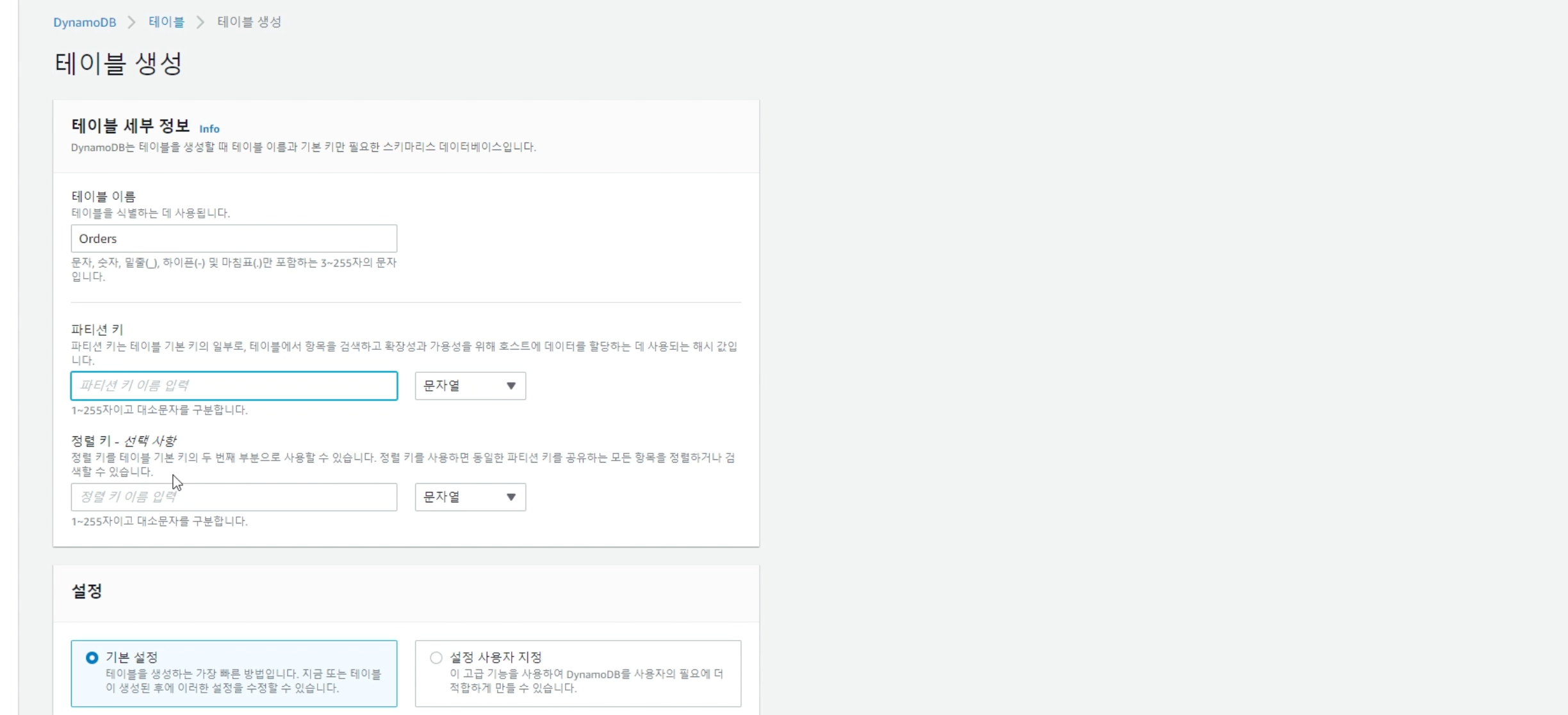Open the 정렬 키 data type dropdown
1568x715 pixels.
click(461, 497)
